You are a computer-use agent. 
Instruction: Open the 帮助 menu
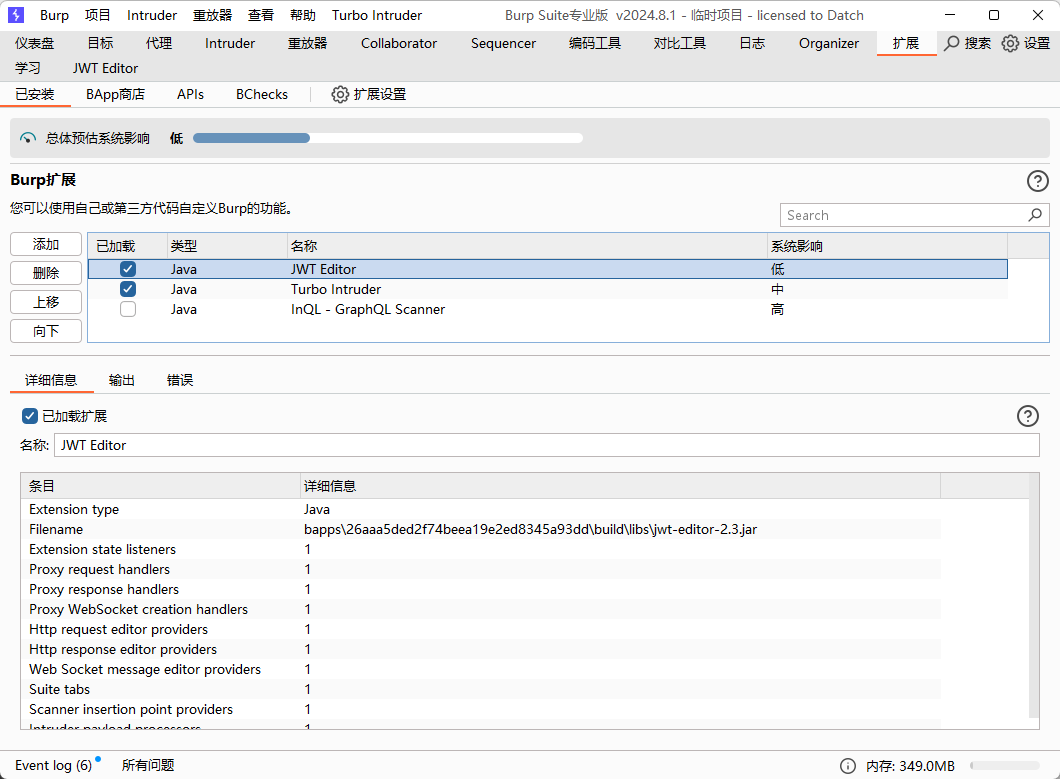(x=302, y=15)
